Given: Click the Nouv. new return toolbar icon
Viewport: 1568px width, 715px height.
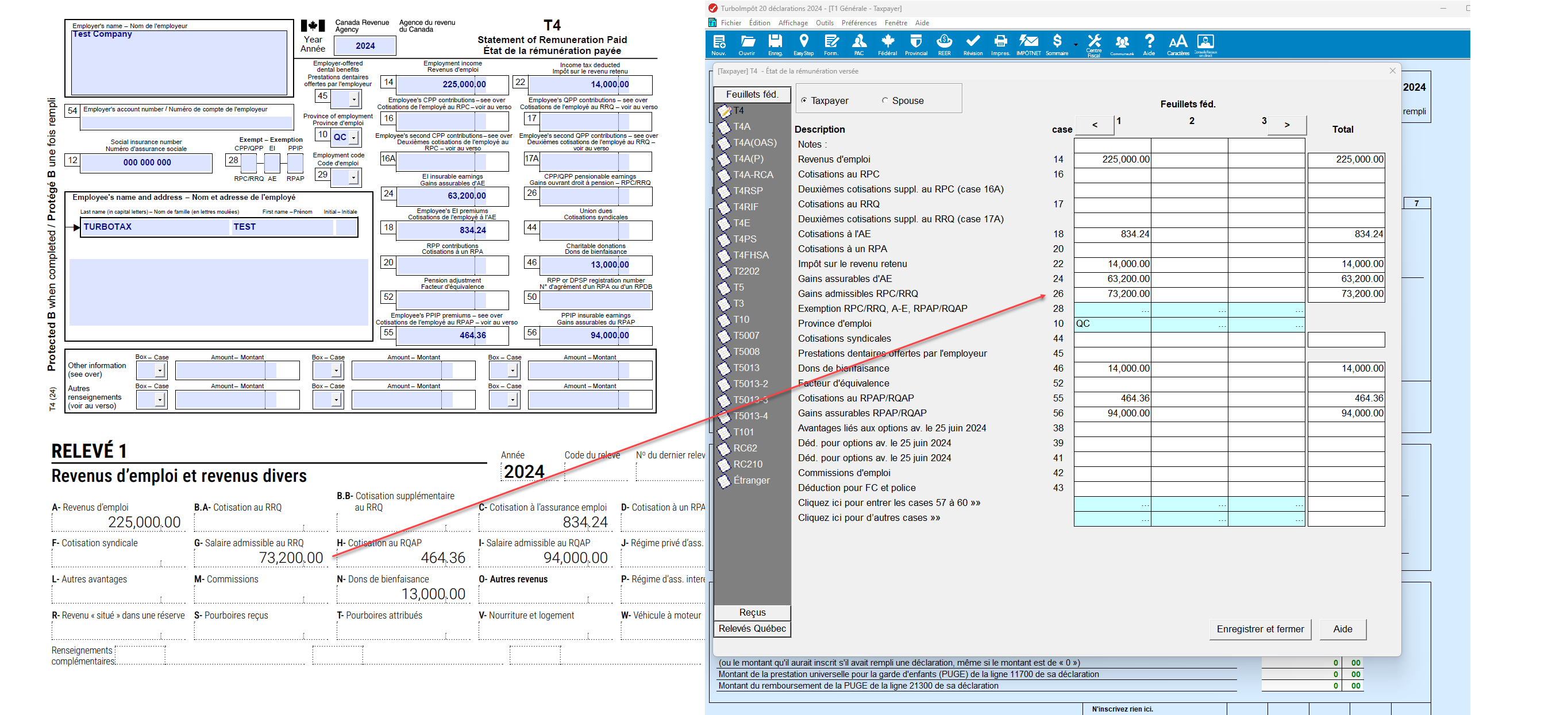Looking at the screenshot, I should [719, 44].
